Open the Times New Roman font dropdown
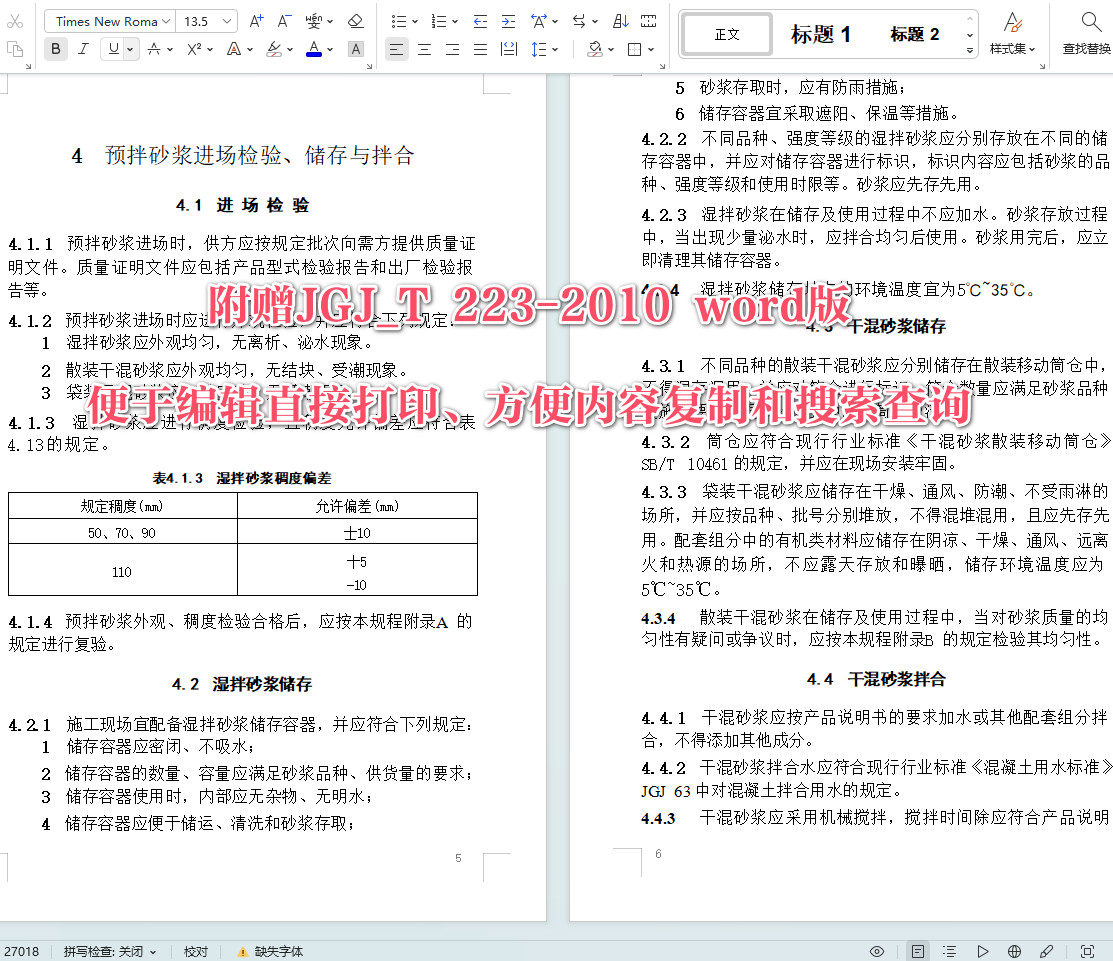Screen dimensions: 1113x961 click(108, 20)
